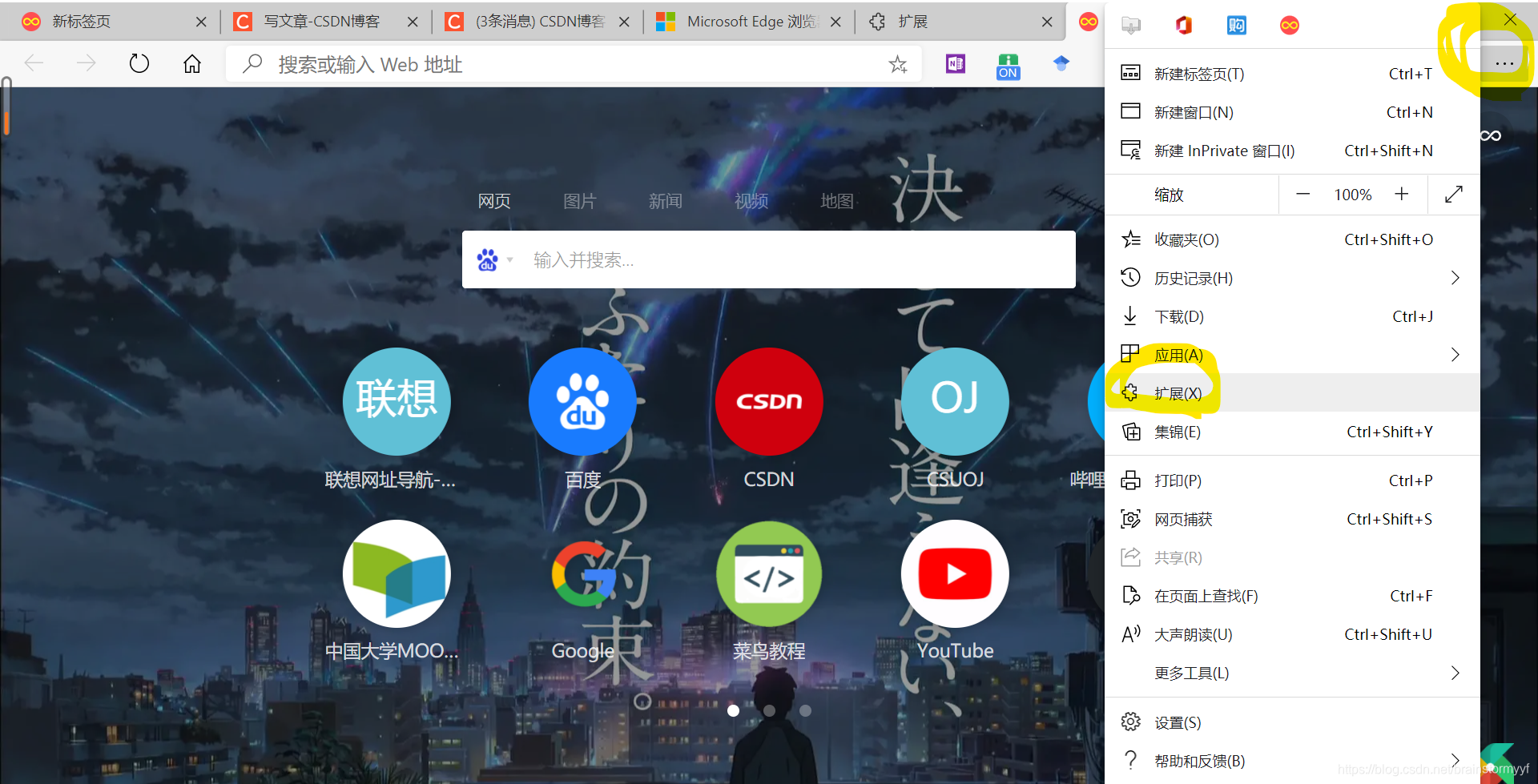Viewport: 1538px width, 784px height.
Task: Open the 菜鸟教程 speed dial tile
Action: [769, 574]
